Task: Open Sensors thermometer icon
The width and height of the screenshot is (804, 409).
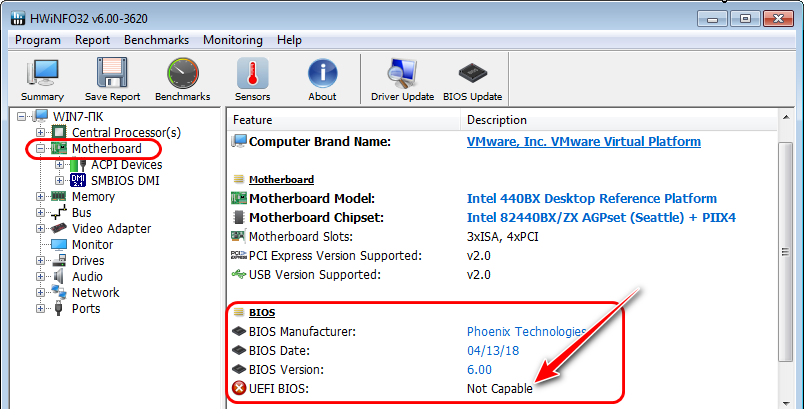Action: (x=253, y=73)
